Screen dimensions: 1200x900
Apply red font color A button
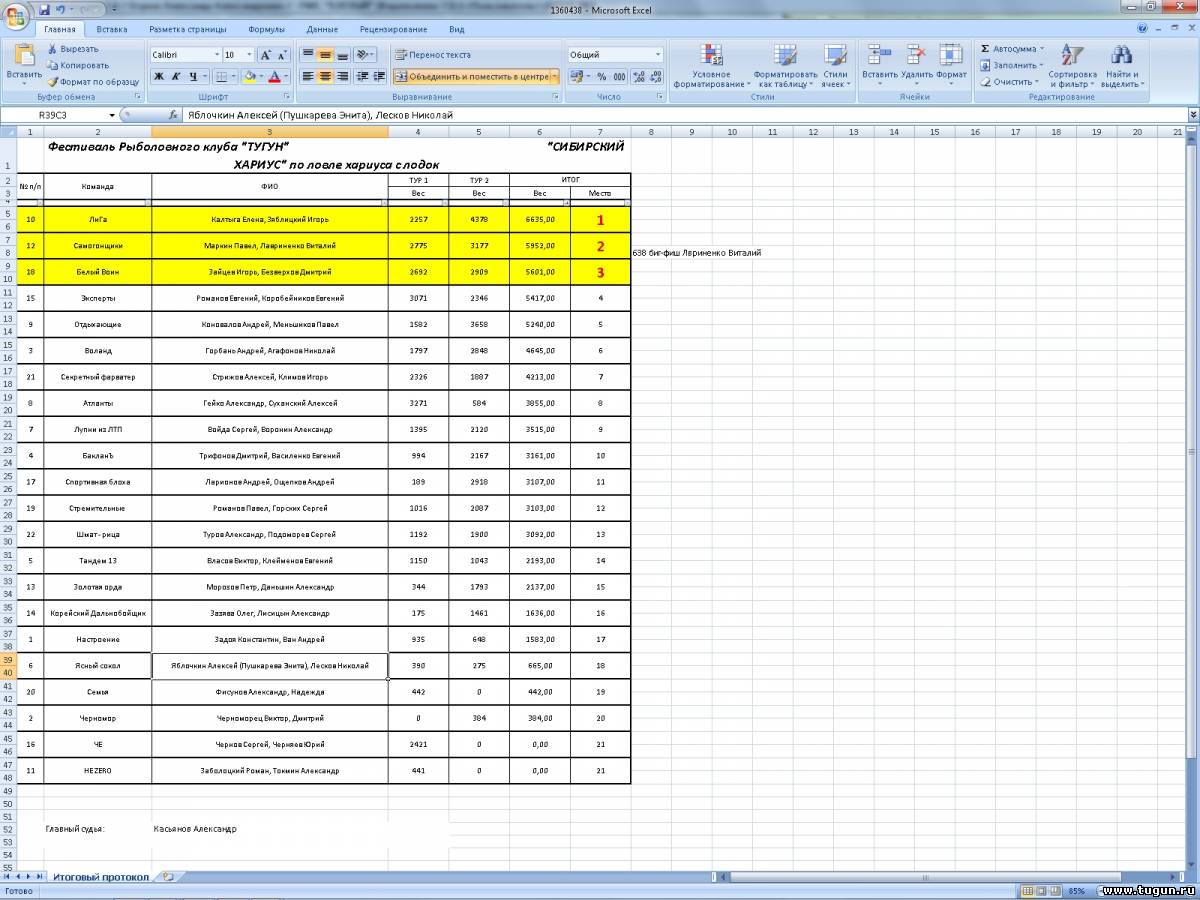(275, 76)
